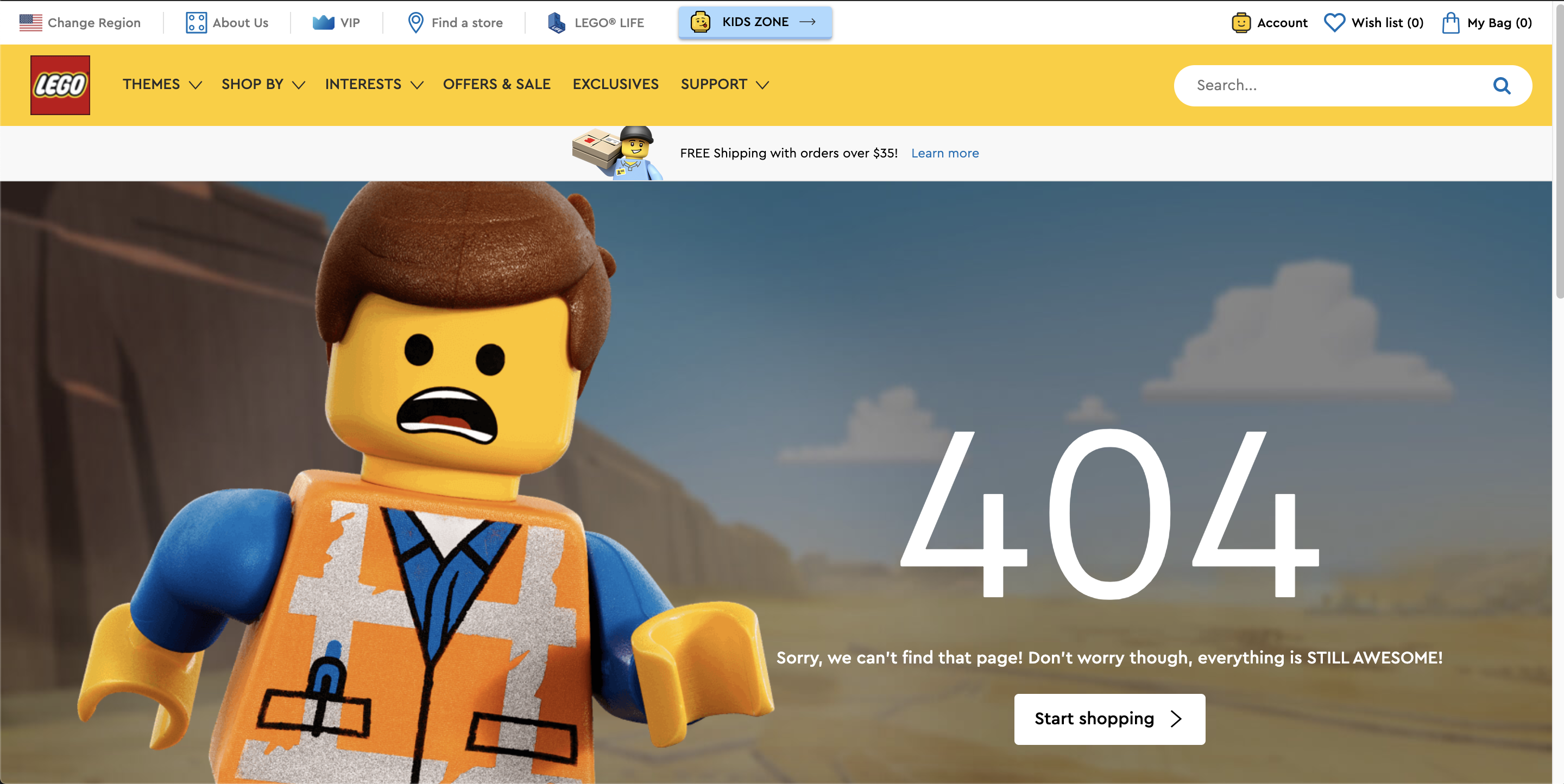Open the Change Region link

tap(79, 22)
